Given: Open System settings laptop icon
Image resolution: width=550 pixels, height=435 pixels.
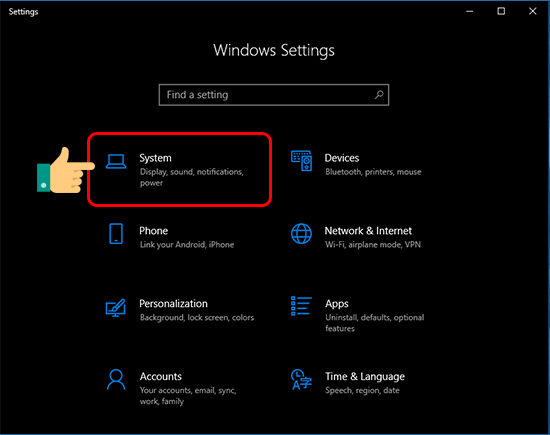Looking at the screenshot, I should click(x=116, y=161).
